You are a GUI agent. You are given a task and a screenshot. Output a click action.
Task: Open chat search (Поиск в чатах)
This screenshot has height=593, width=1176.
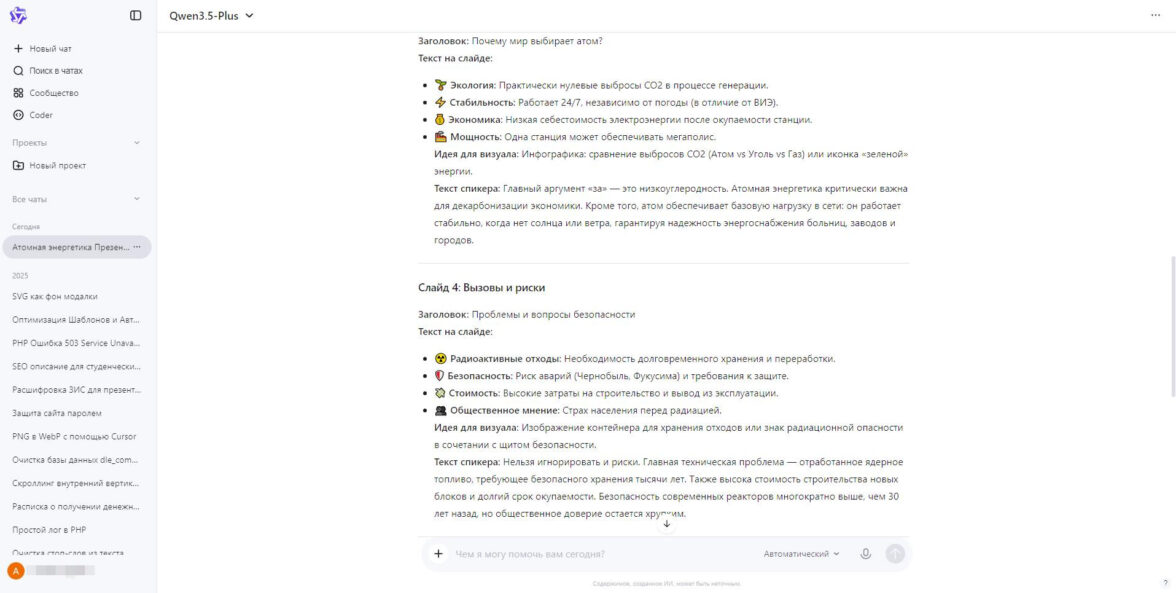click(55, 71)
